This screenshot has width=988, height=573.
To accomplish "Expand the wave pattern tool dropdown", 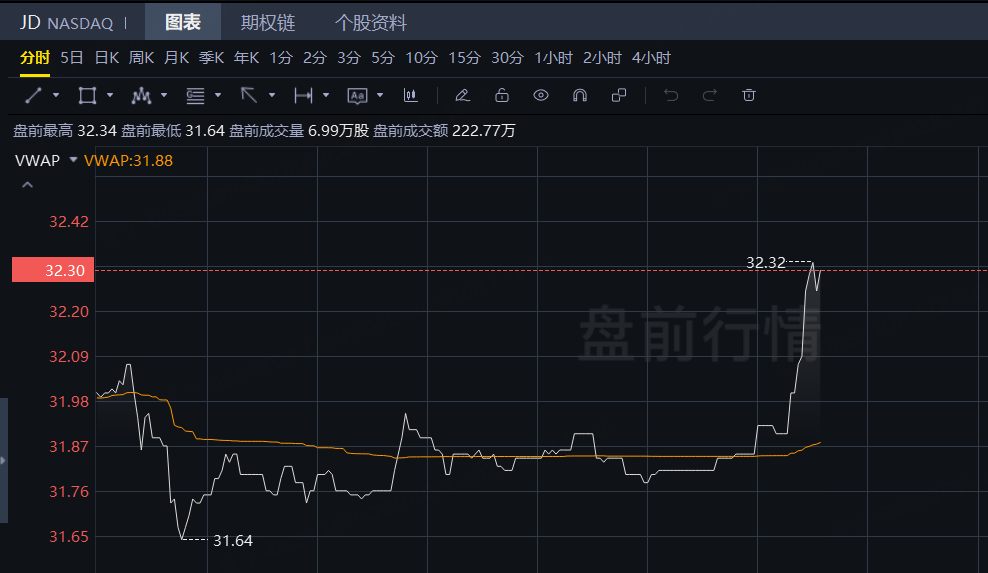I will [164, 95].
